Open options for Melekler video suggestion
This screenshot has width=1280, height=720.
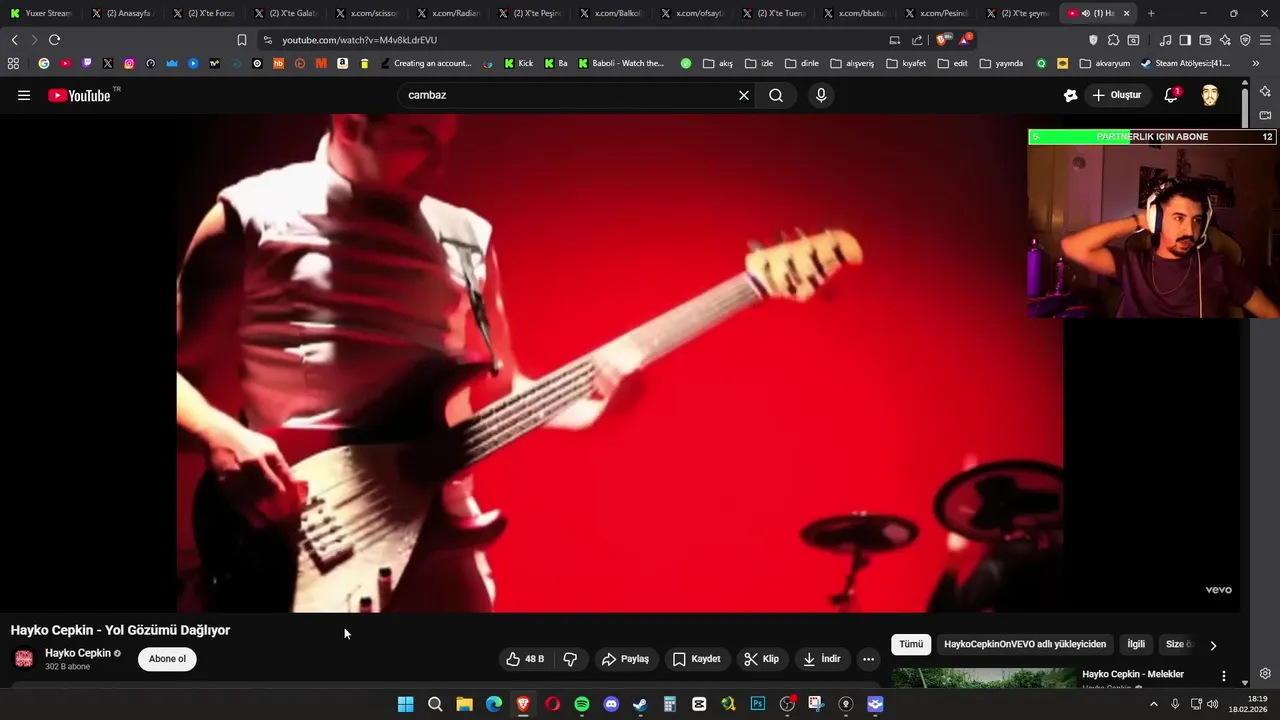coord(1223,676)
